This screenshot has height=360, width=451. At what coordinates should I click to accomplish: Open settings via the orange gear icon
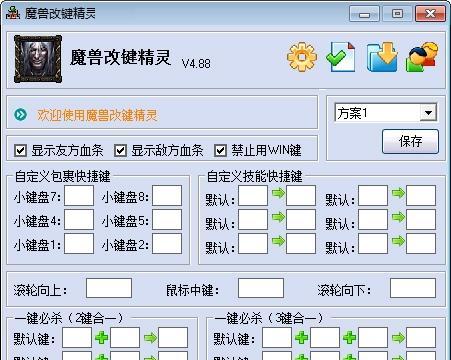coord(302,57)
